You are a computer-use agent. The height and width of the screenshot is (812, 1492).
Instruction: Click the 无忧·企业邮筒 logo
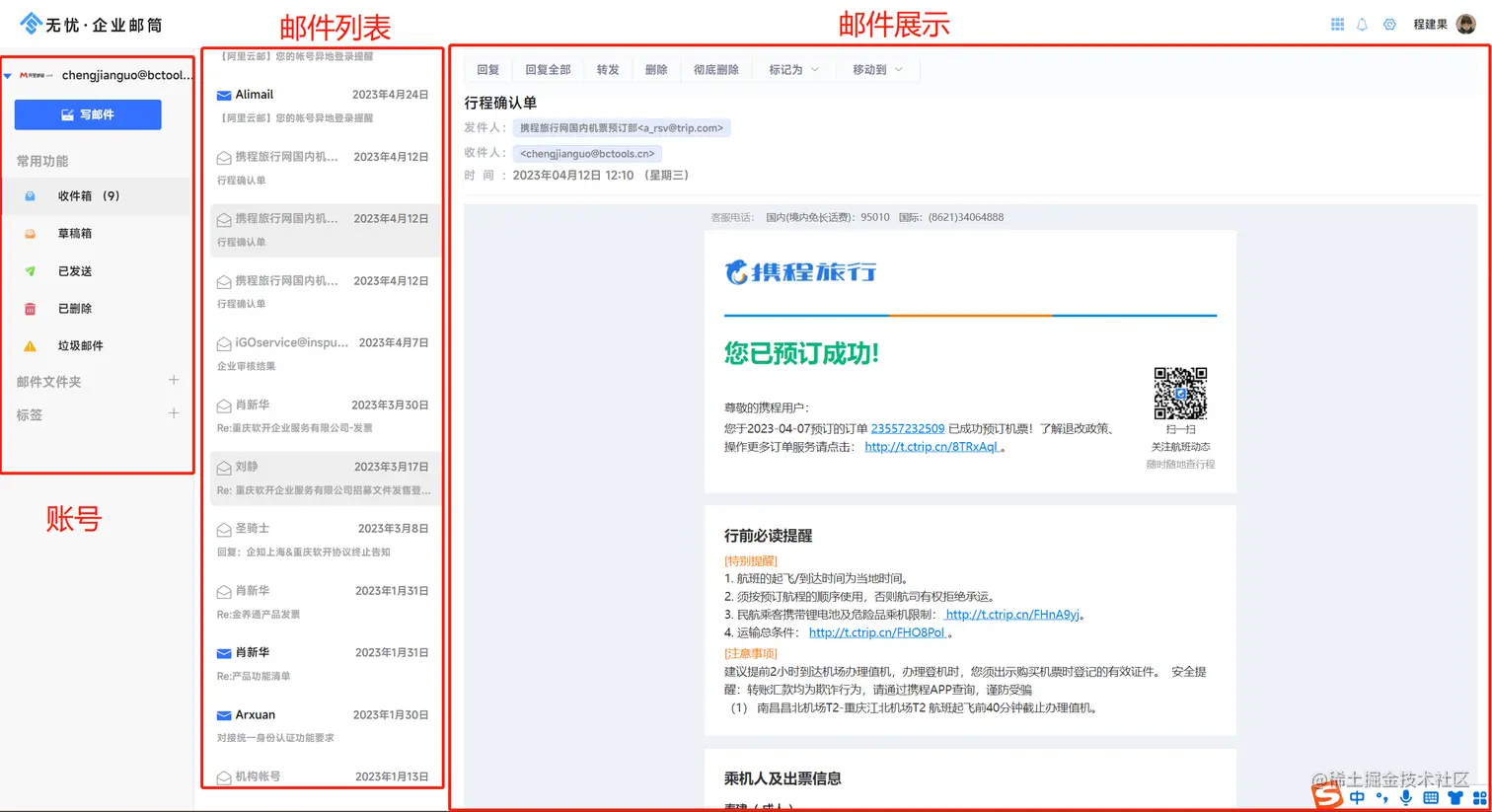pyautogui.click(x=91, y=24)
